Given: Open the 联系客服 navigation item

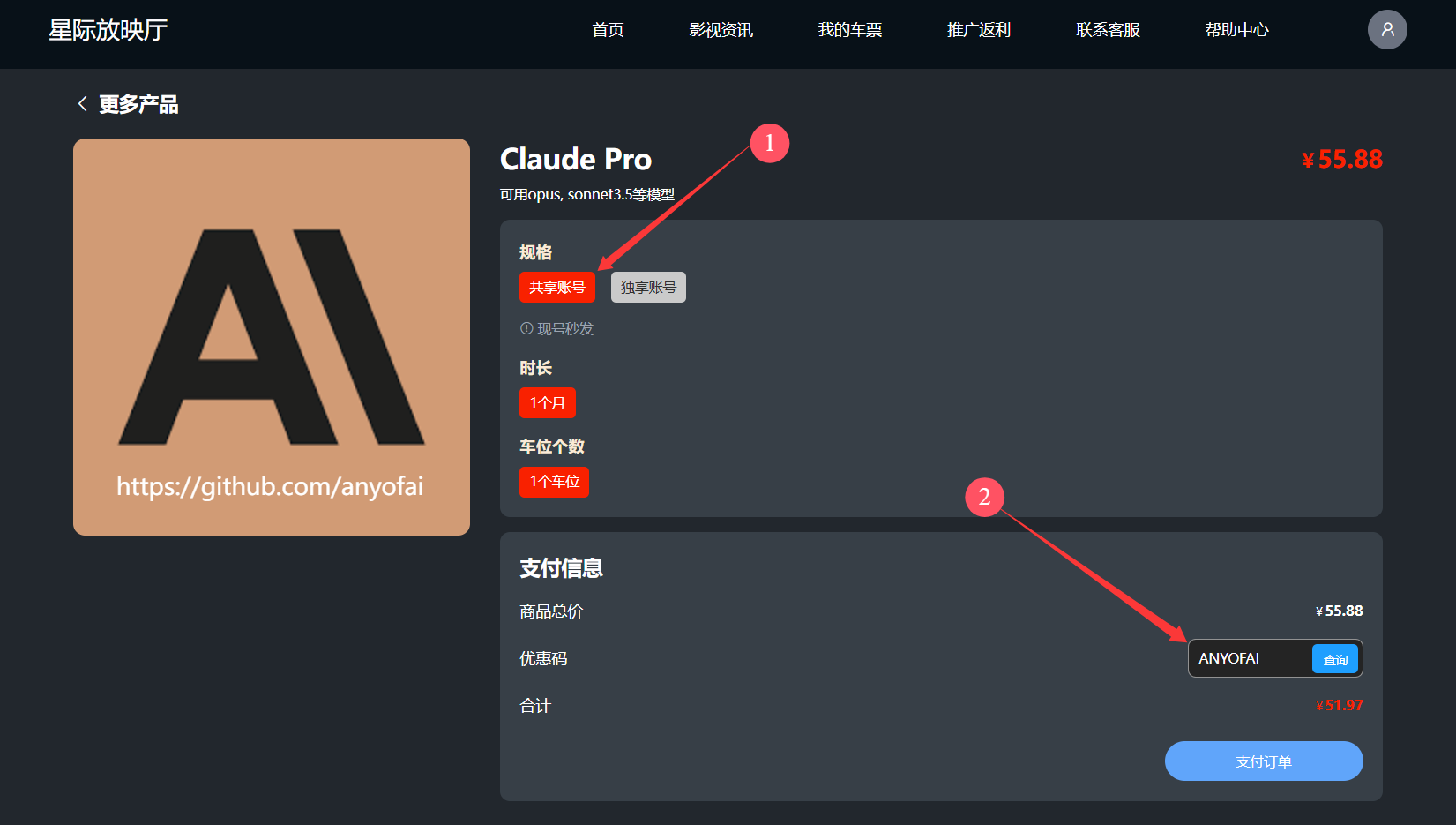Looking at the screenshot, I should click(x=1108, y=30).
